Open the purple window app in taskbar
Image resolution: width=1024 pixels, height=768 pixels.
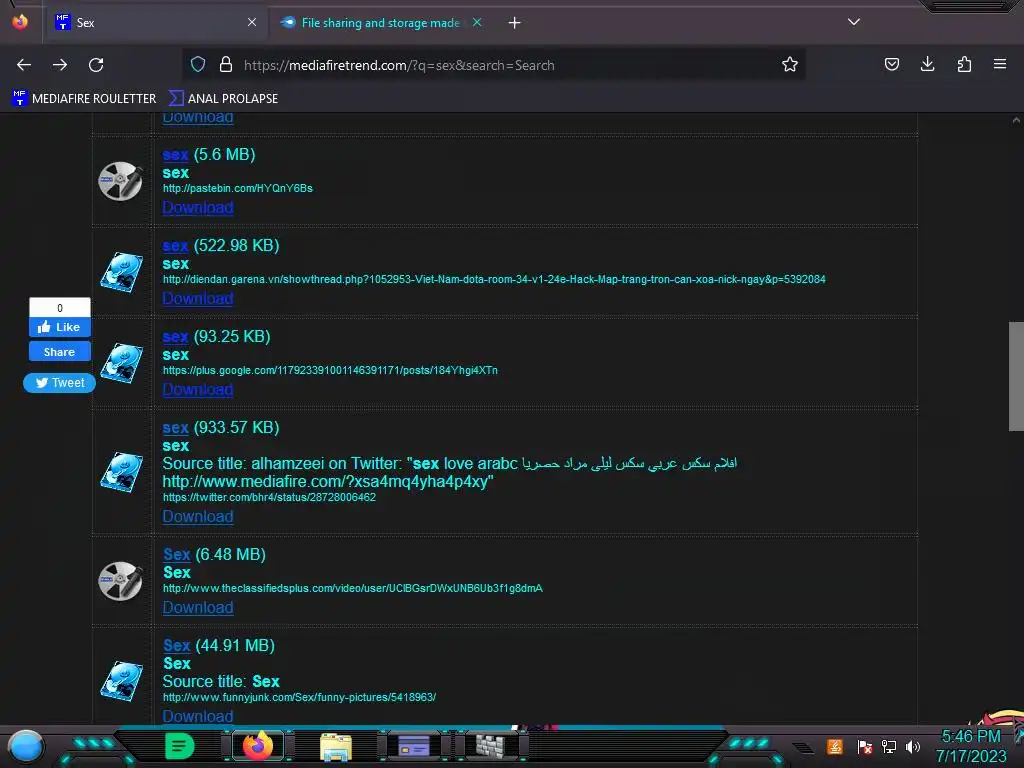click(x=413, y=745)
